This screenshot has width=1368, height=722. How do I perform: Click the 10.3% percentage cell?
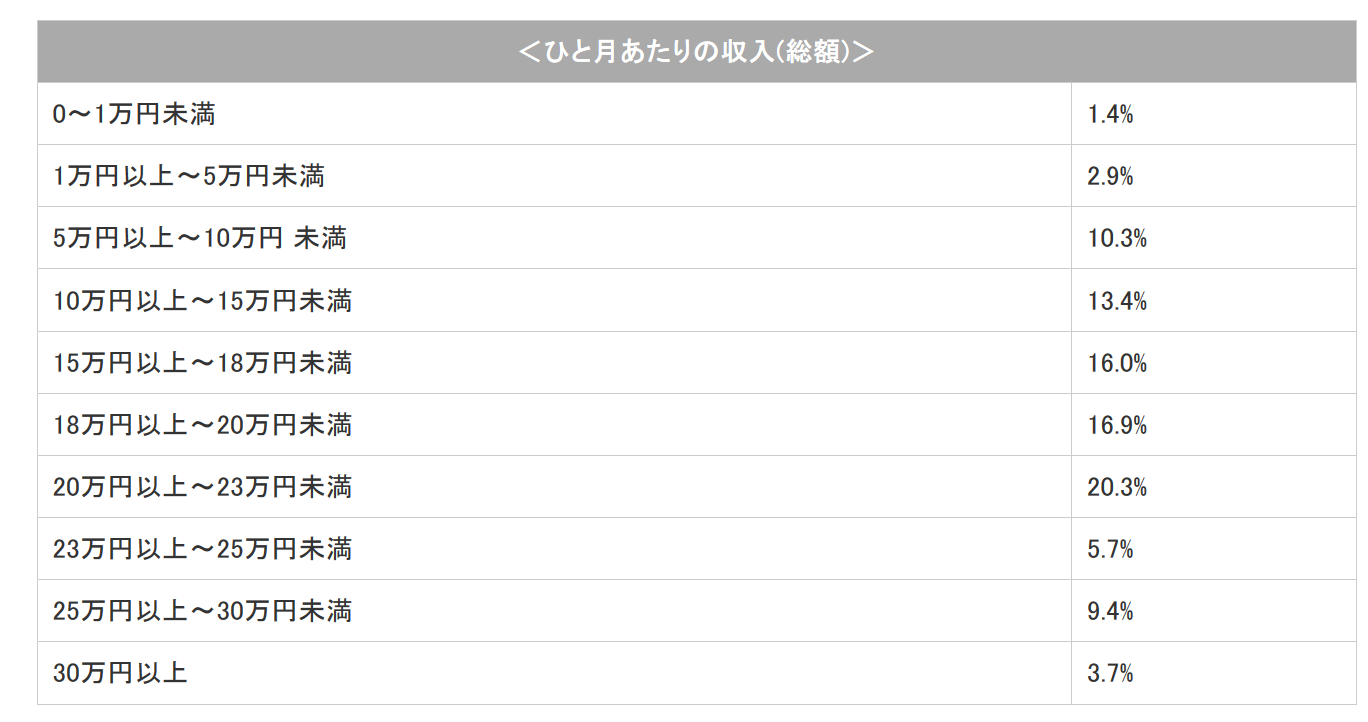(x=1117, y=238)
